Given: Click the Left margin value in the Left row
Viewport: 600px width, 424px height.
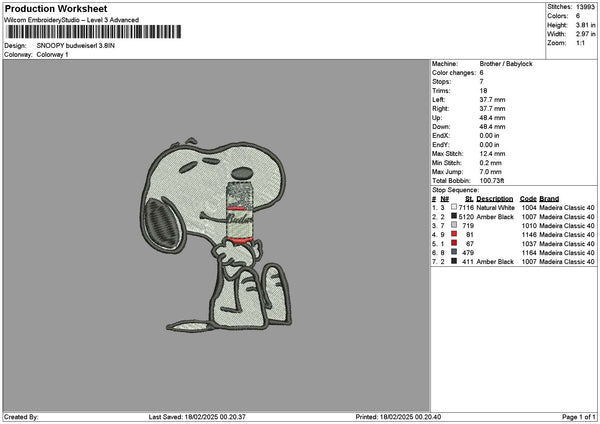Looking at the screenshot, I should pos(492,100).
